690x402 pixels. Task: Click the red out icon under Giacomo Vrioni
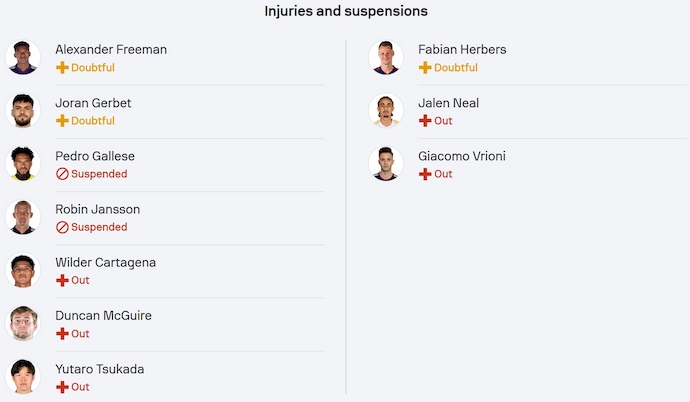tap(425, 174)
